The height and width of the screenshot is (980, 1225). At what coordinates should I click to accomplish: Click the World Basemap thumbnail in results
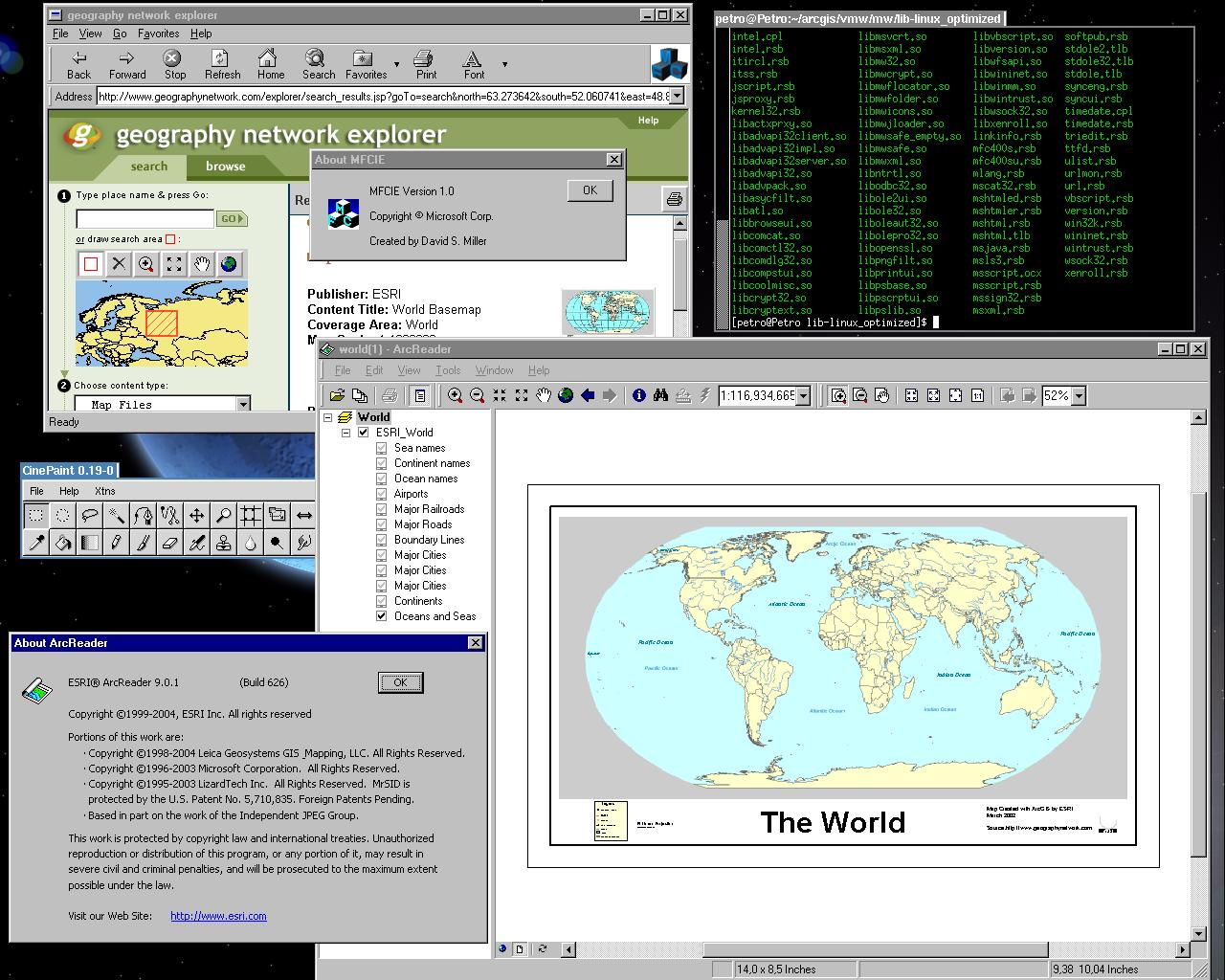click(x=608, y=313)
